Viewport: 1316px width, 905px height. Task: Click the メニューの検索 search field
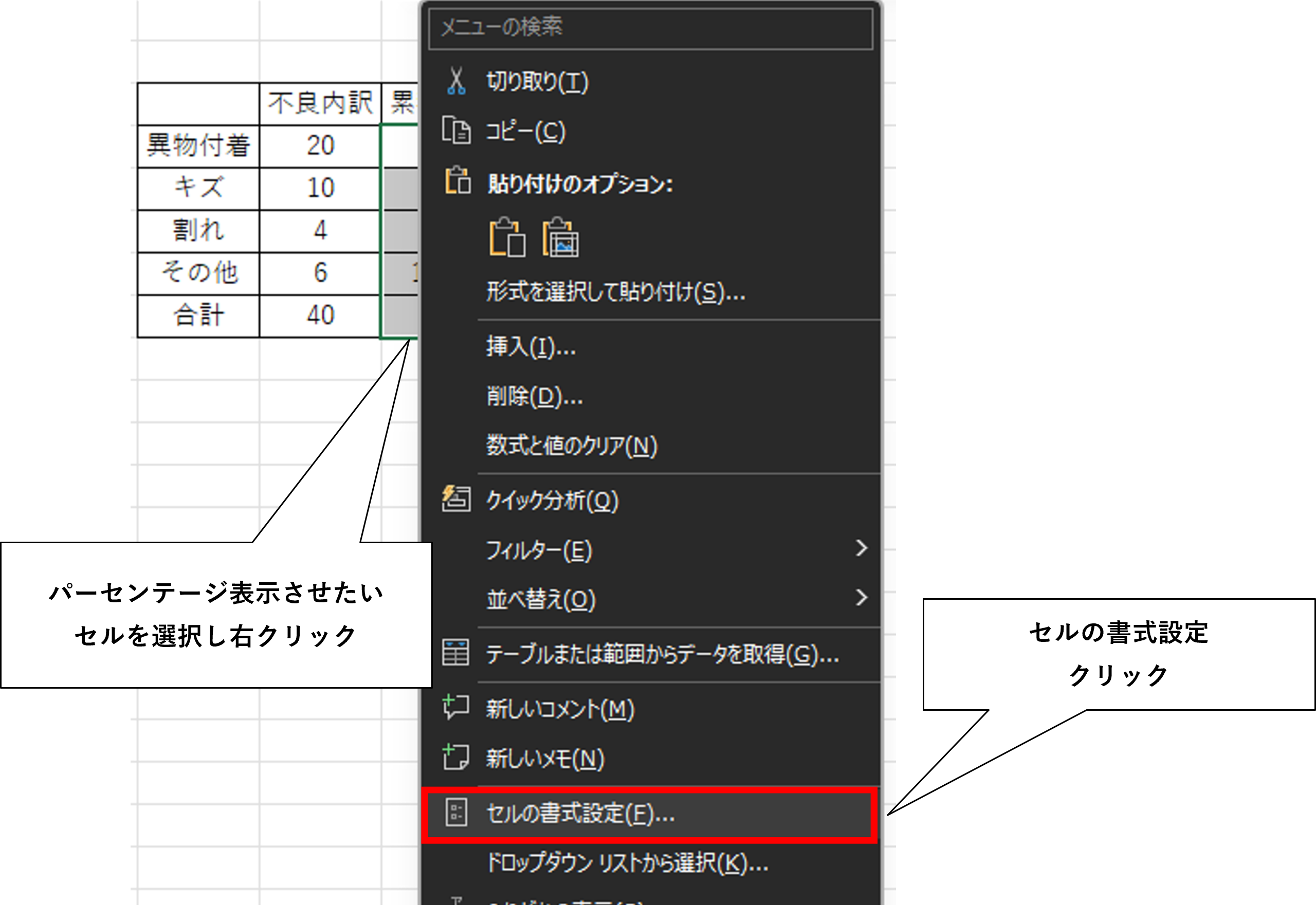pos(650,27)
